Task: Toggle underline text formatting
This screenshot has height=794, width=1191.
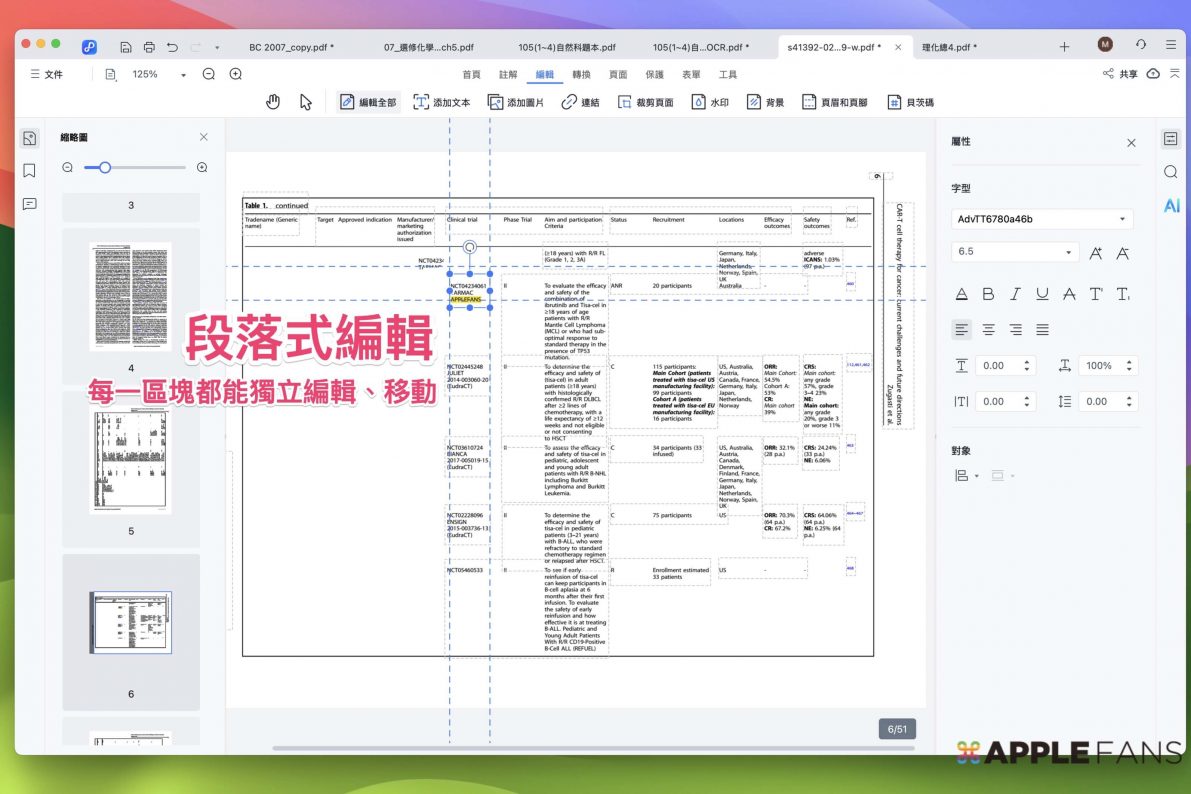Action: tap(1042, 293)
